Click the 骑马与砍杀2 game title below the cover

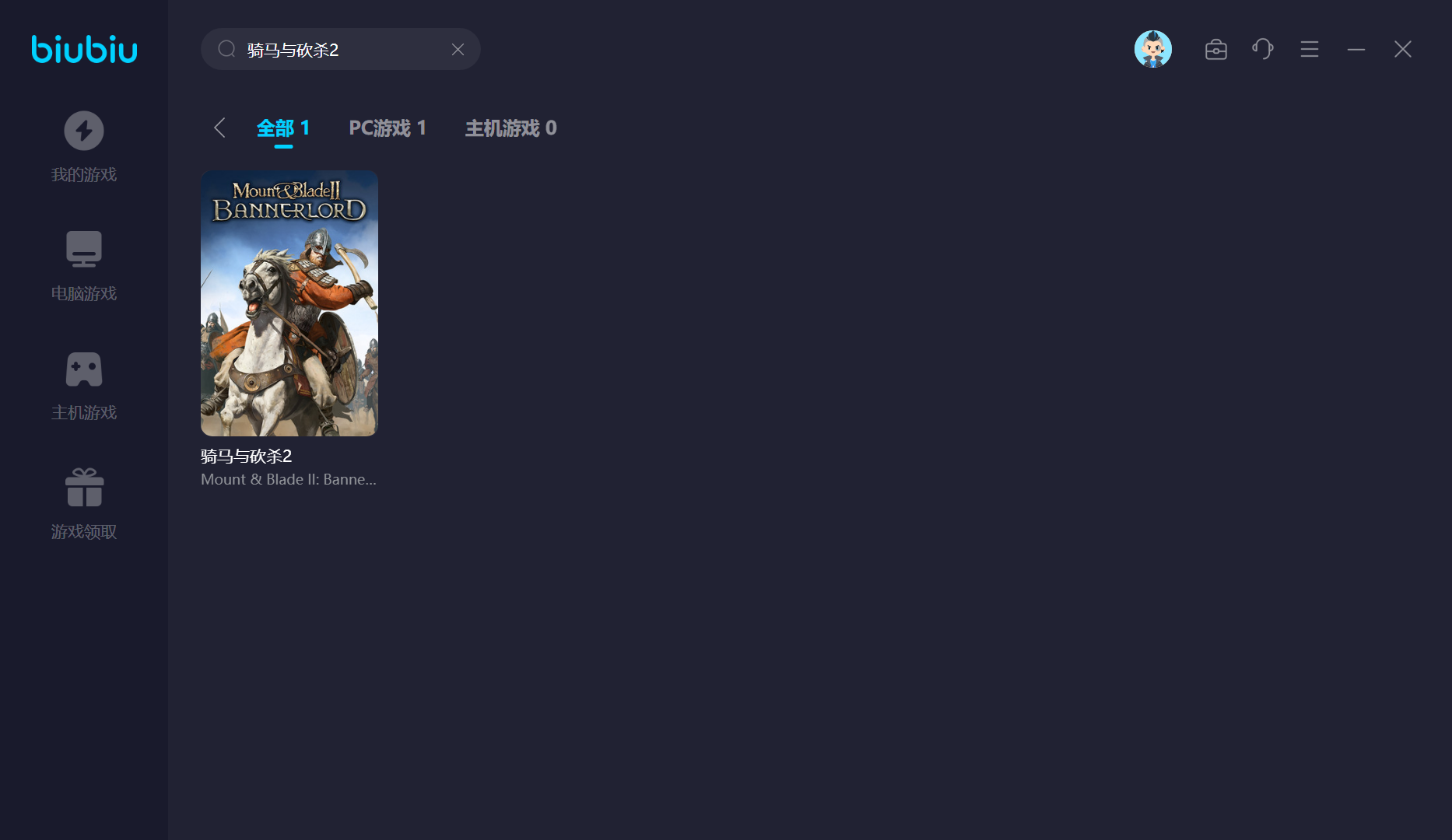click(247, 456)
